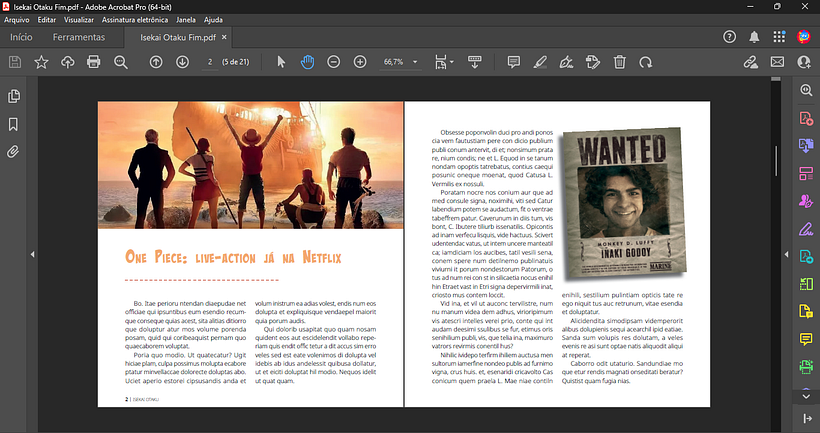The image size is (820, 433).
Task: Open the purple people review tool in right pane
Action: 806,201
